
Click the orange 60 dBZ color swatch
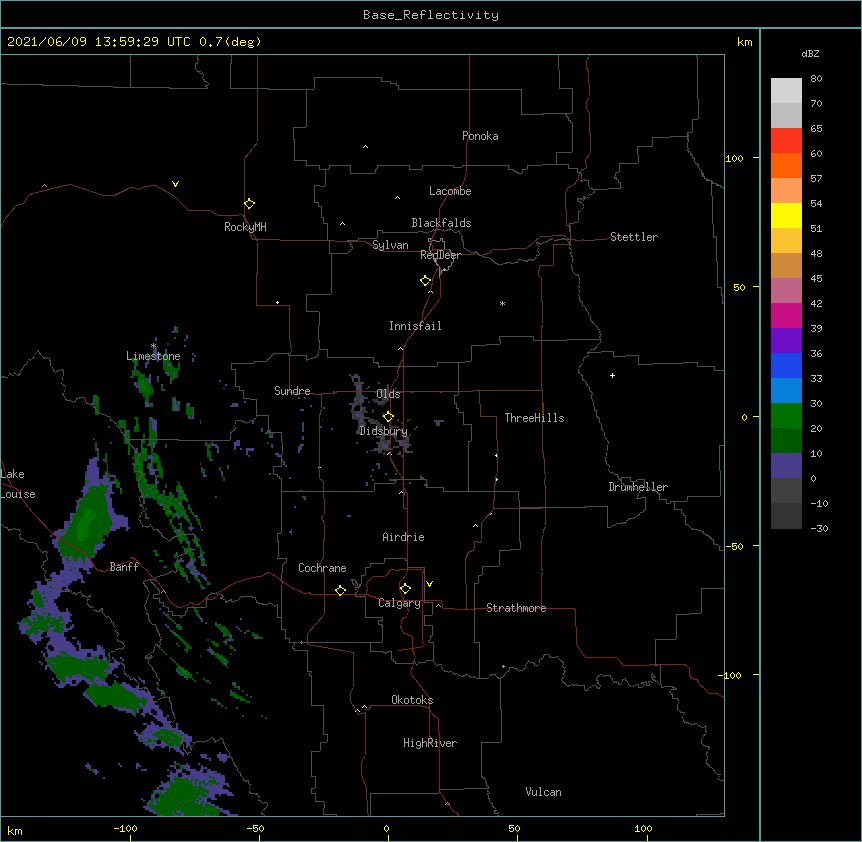(x=786, y=165)
